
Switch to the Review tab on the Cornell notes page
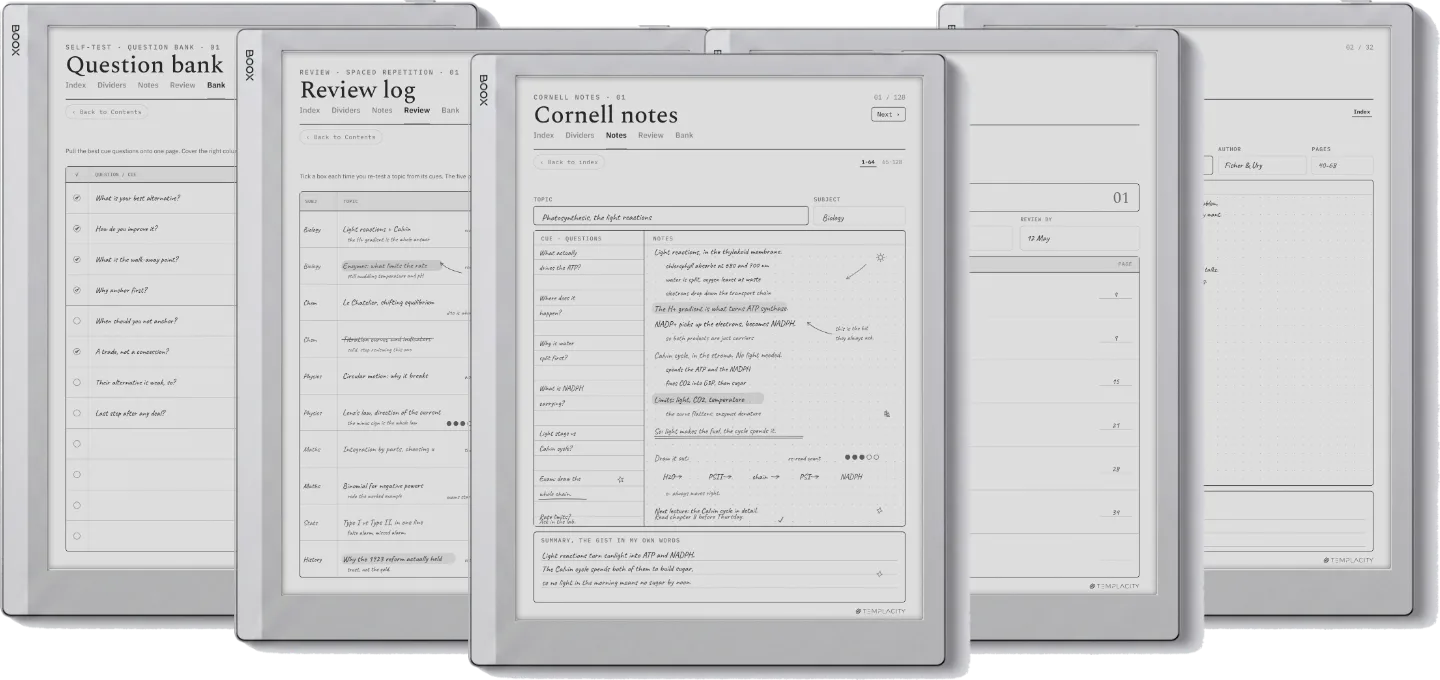651,135
